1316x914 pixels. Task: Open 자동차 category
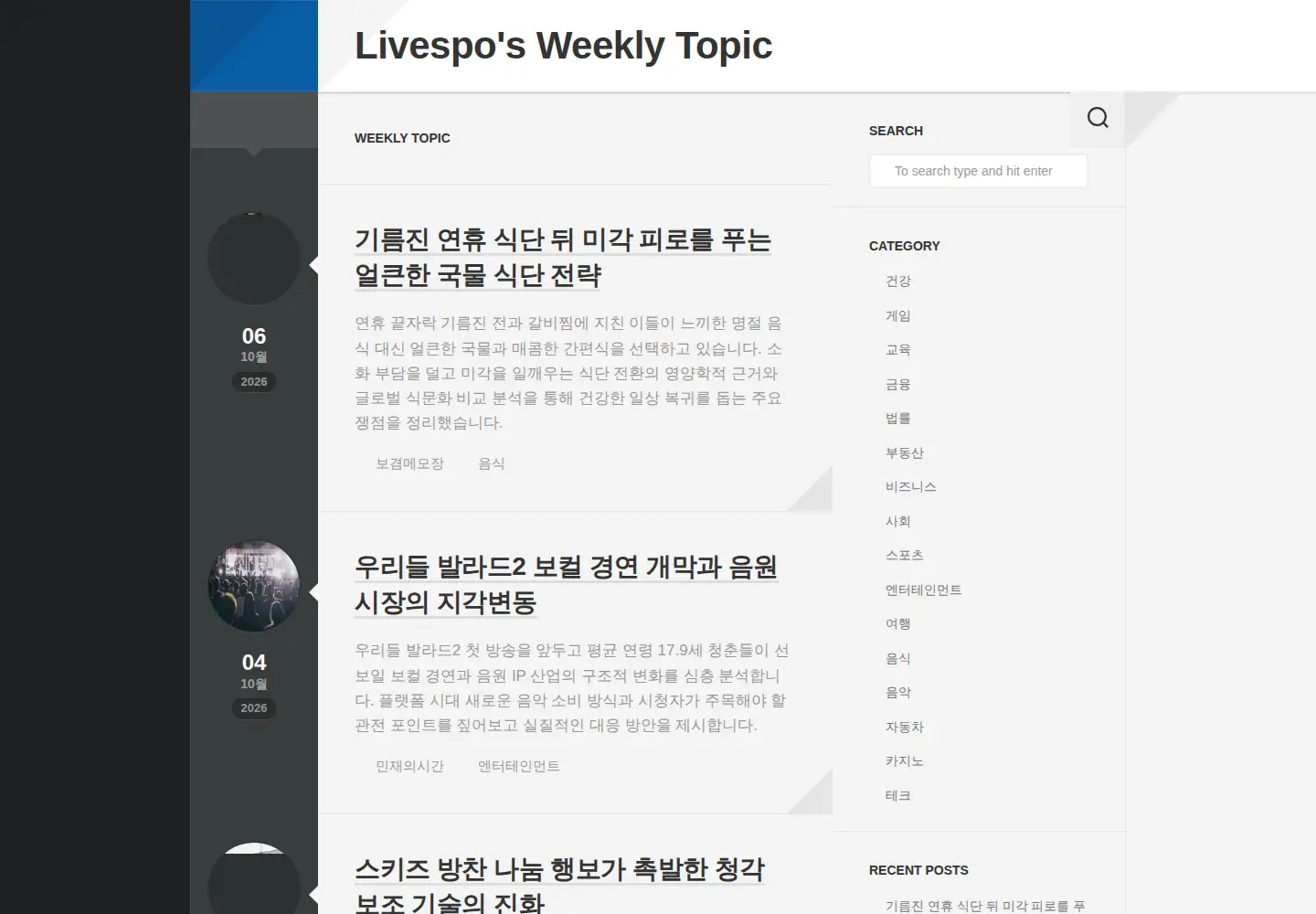(x=905, y=727)
